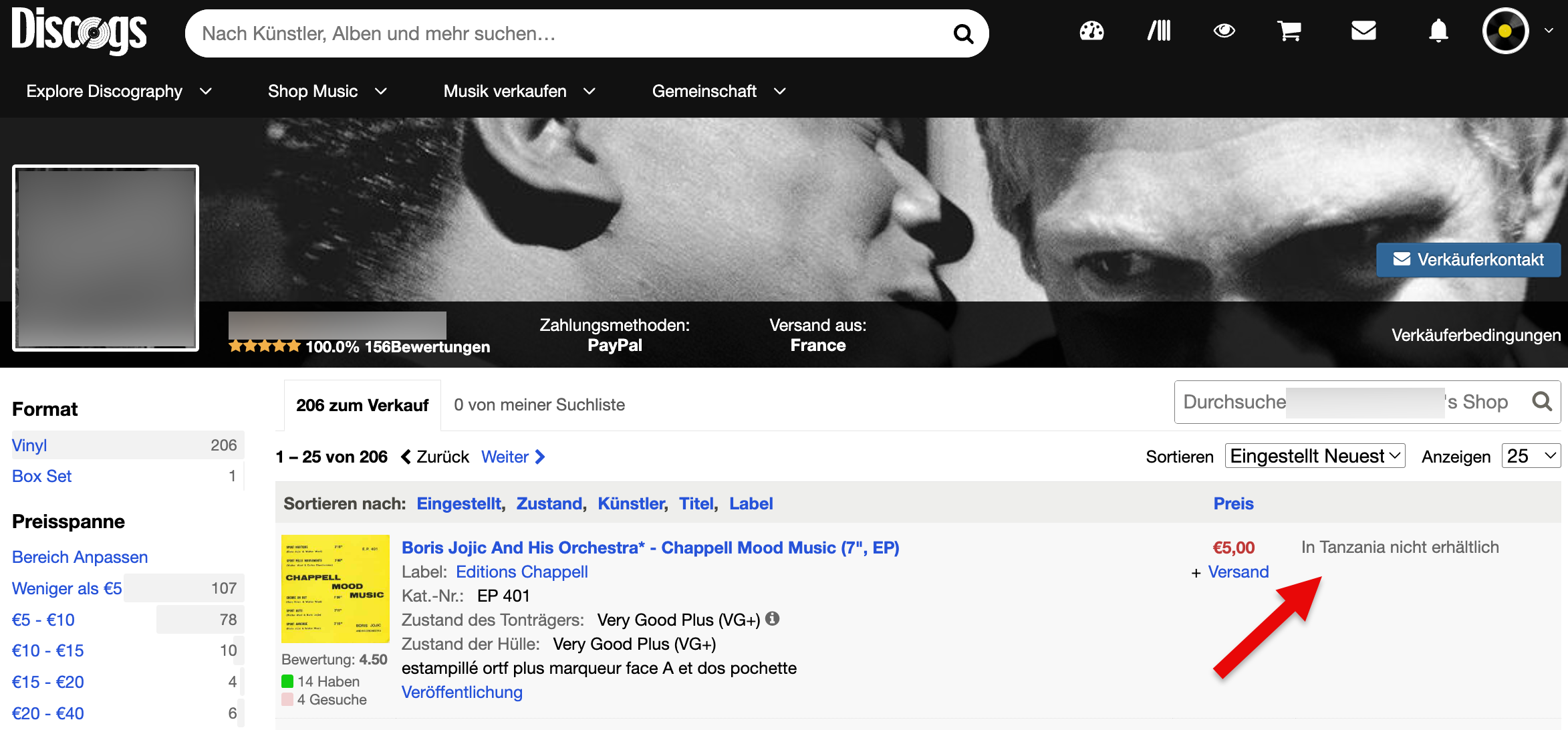1568x730 pixels.
Task: Open the messages envelope icon
Action: pos(1363,31)
